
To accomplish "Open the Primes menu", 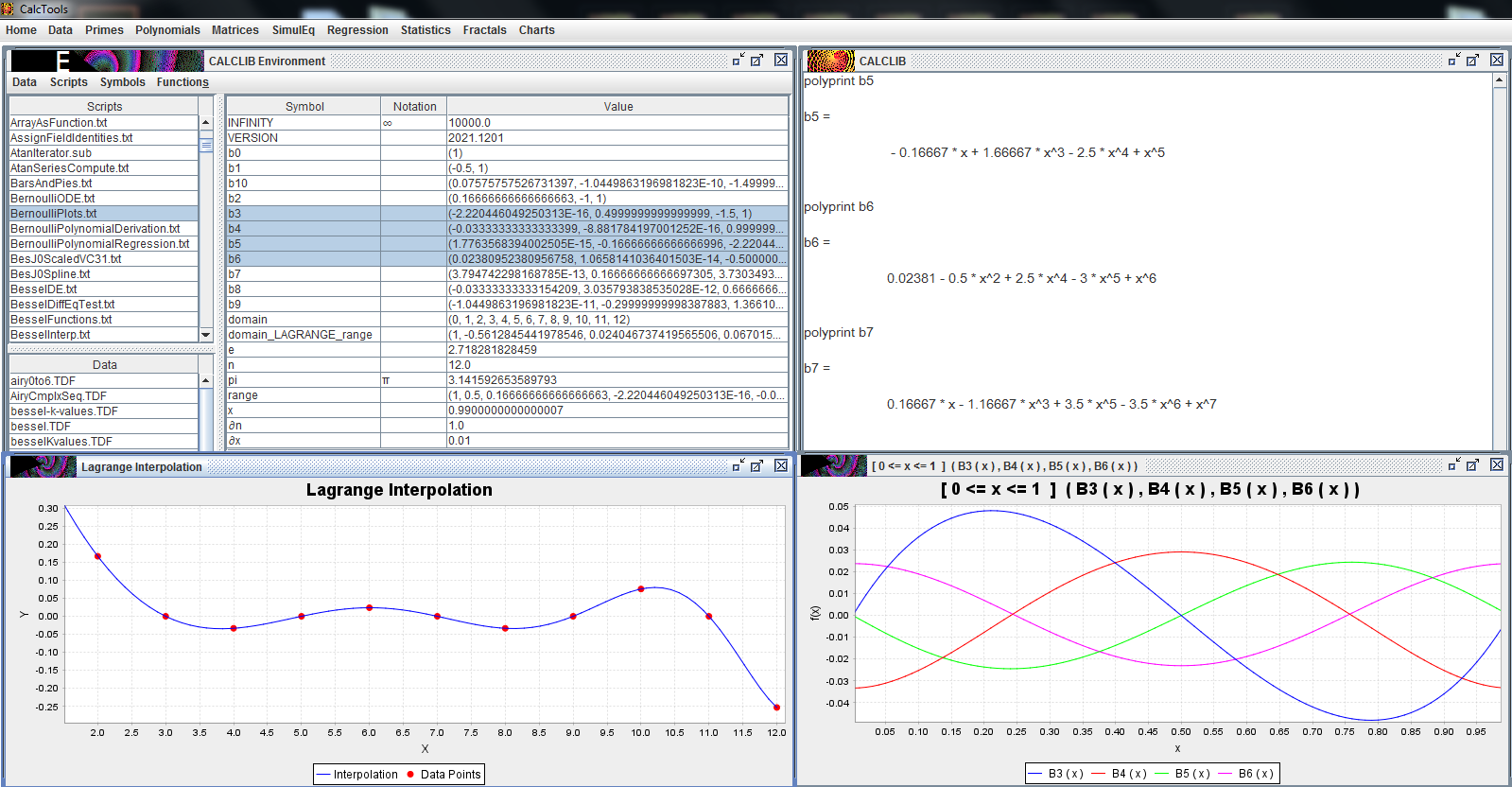I will coord(104,30).
